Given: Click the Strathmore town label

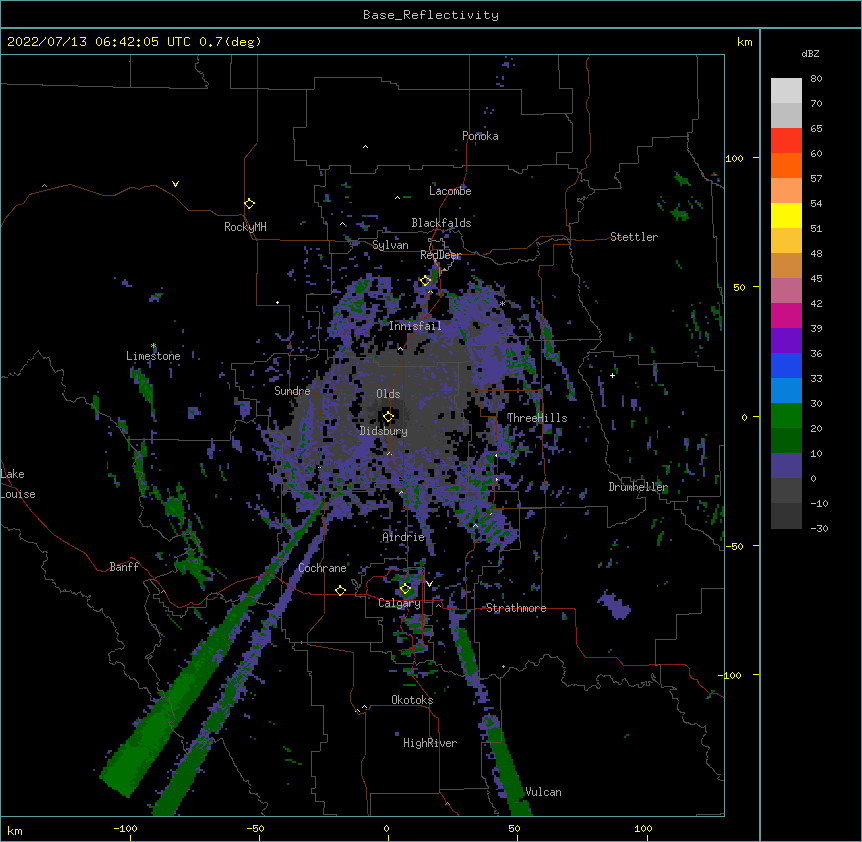Looking at the screenshot, I should 516,608.
